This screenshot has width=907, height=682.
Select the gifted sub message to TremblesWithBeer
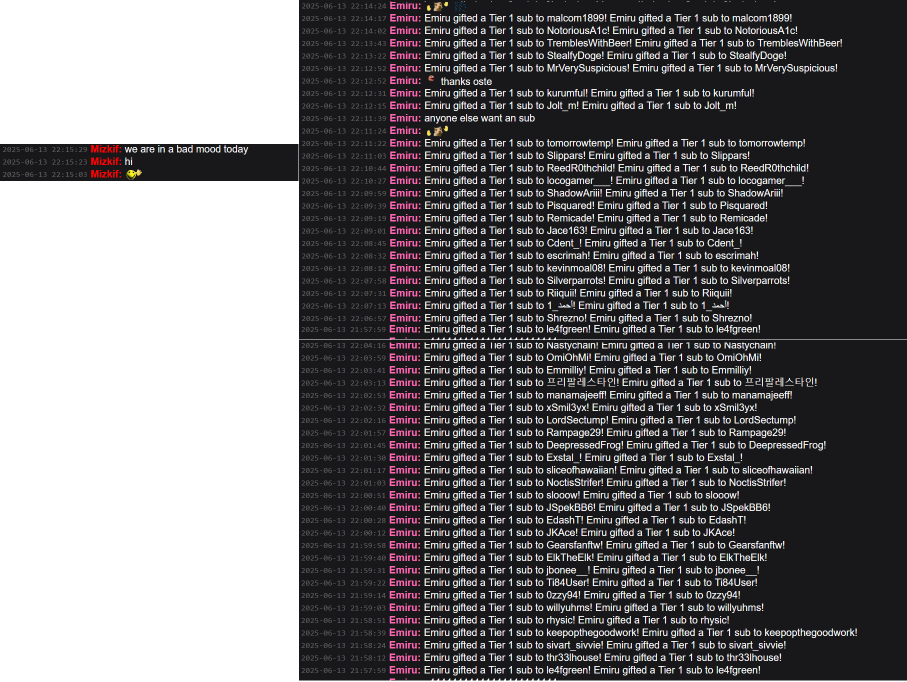633,43
